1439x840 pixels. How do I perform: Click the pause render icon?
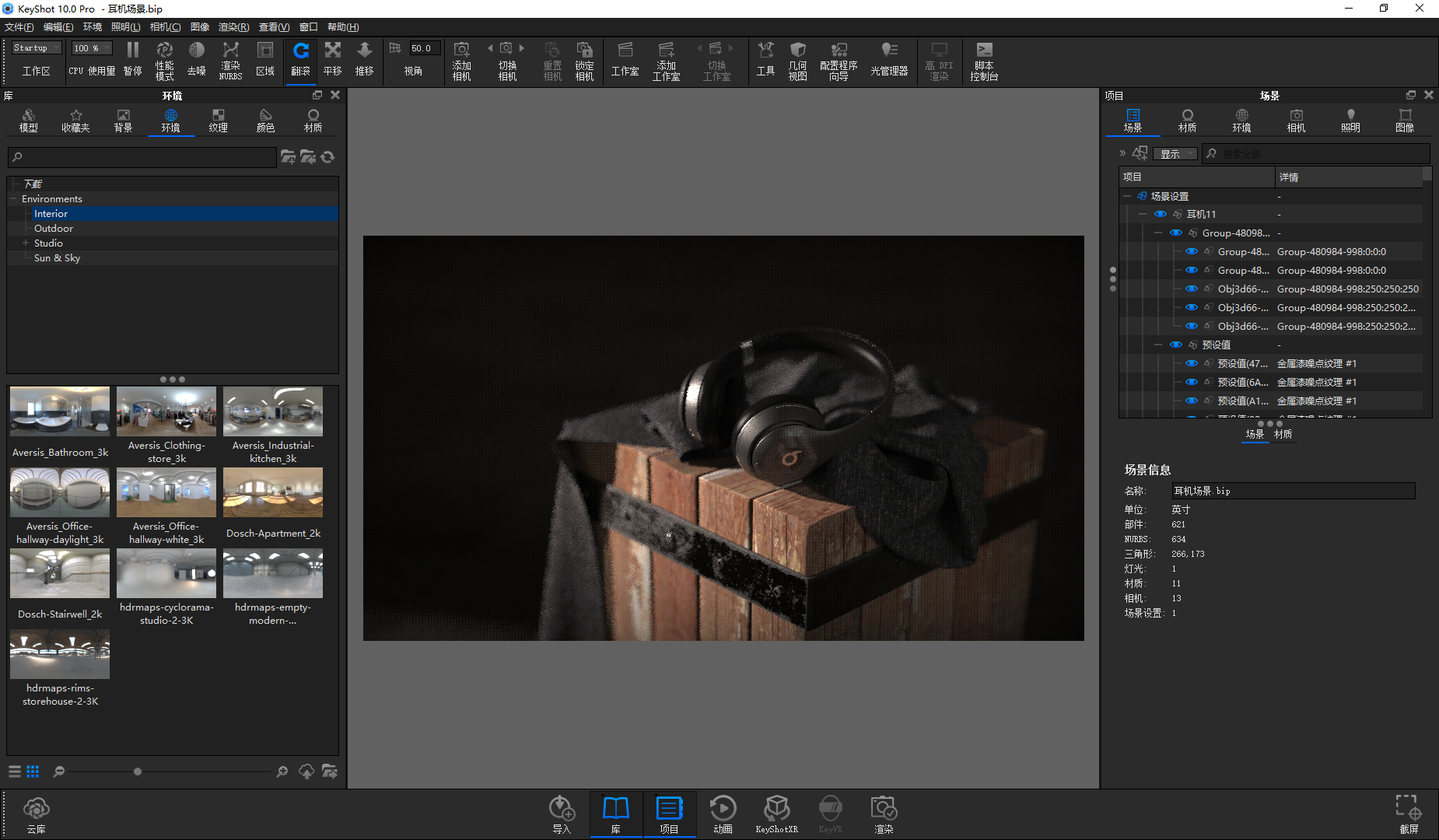click(133, 51)
